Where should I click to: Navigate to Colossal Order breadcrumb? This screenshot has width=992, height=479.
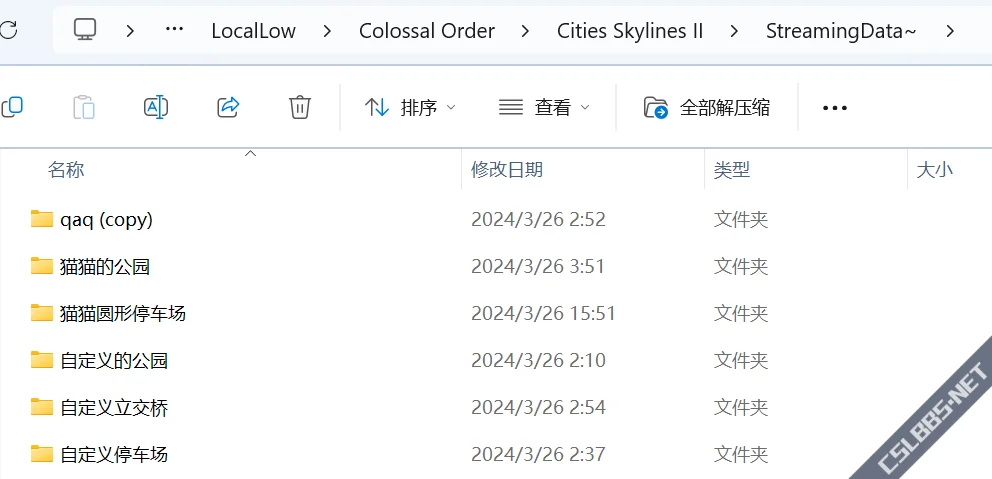[x=427, y=31]
